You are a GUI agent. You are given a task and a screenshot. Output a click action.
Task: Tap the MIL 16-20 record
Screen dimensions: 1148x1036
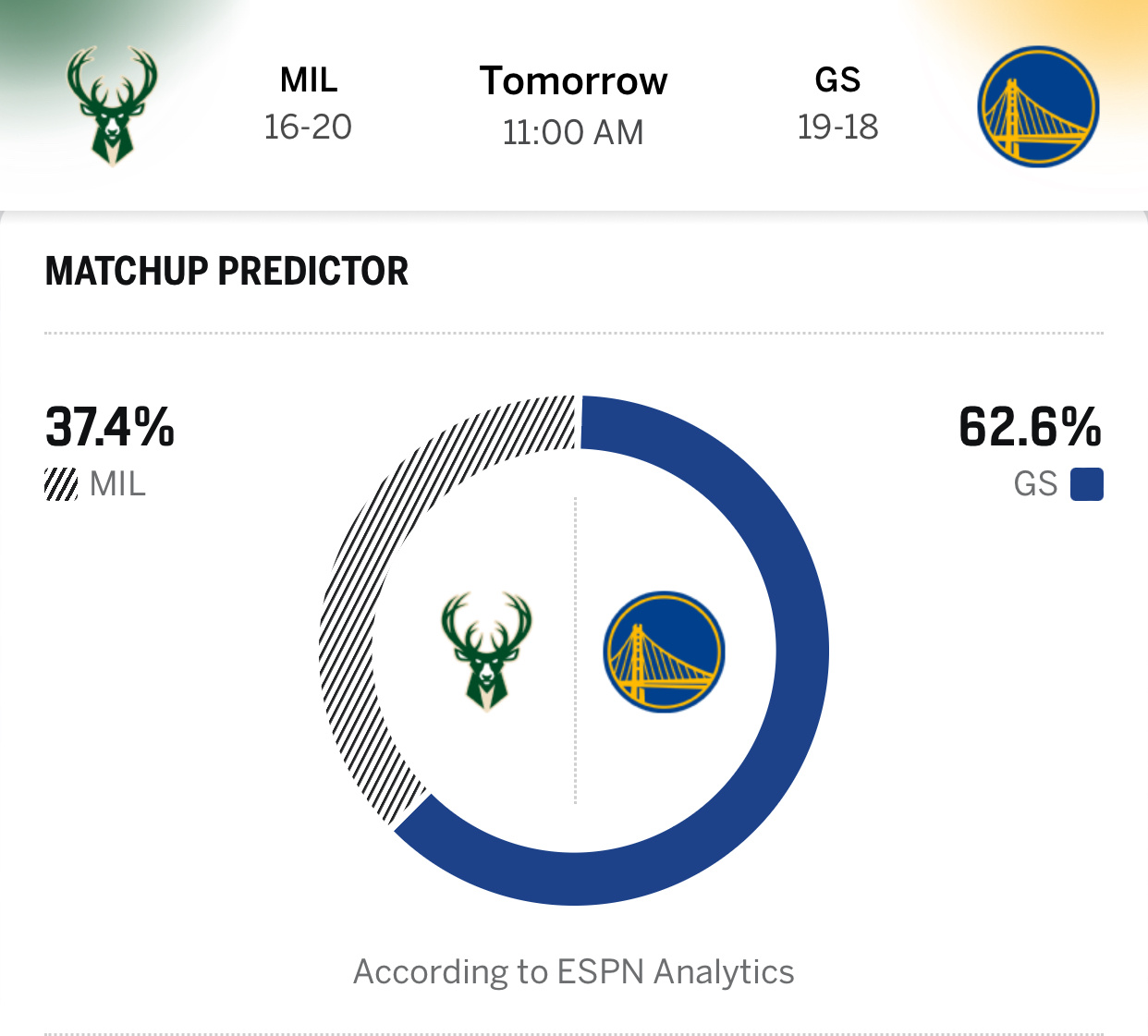tap(308, 127)
